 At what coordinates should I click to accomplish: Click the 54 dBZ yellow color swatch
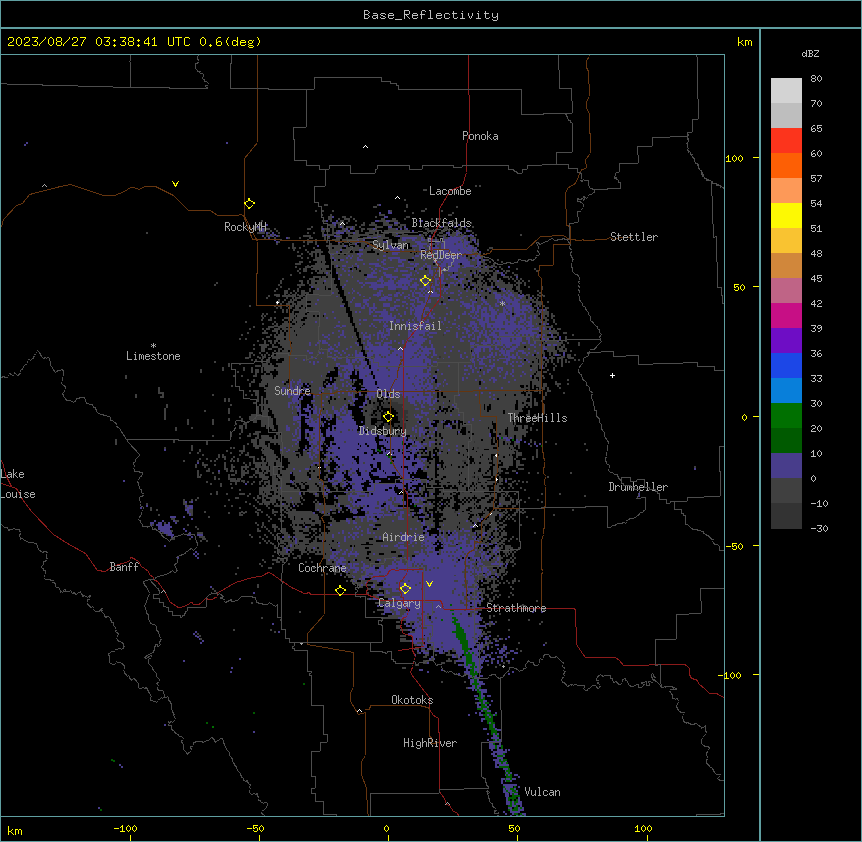pyautogui.click(x=786, y=215)
